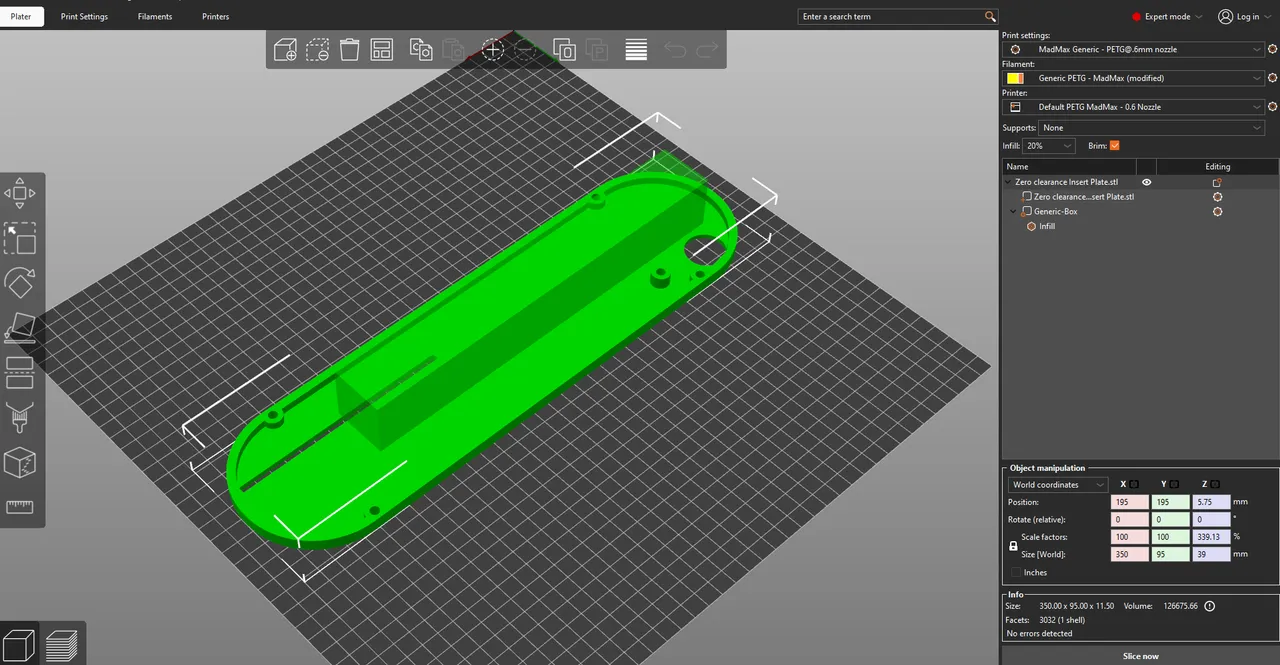Activate the Rotate tool
This screenshot has width=1280, height=665.
pyautogui.click(x=20, y=283)
